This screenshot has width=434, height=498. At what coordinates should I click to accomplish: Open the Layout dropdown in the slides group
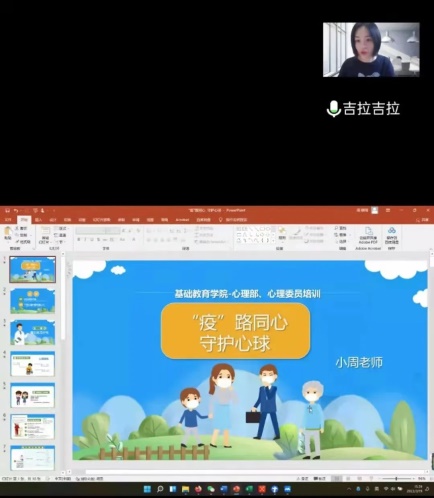point(61,228)
